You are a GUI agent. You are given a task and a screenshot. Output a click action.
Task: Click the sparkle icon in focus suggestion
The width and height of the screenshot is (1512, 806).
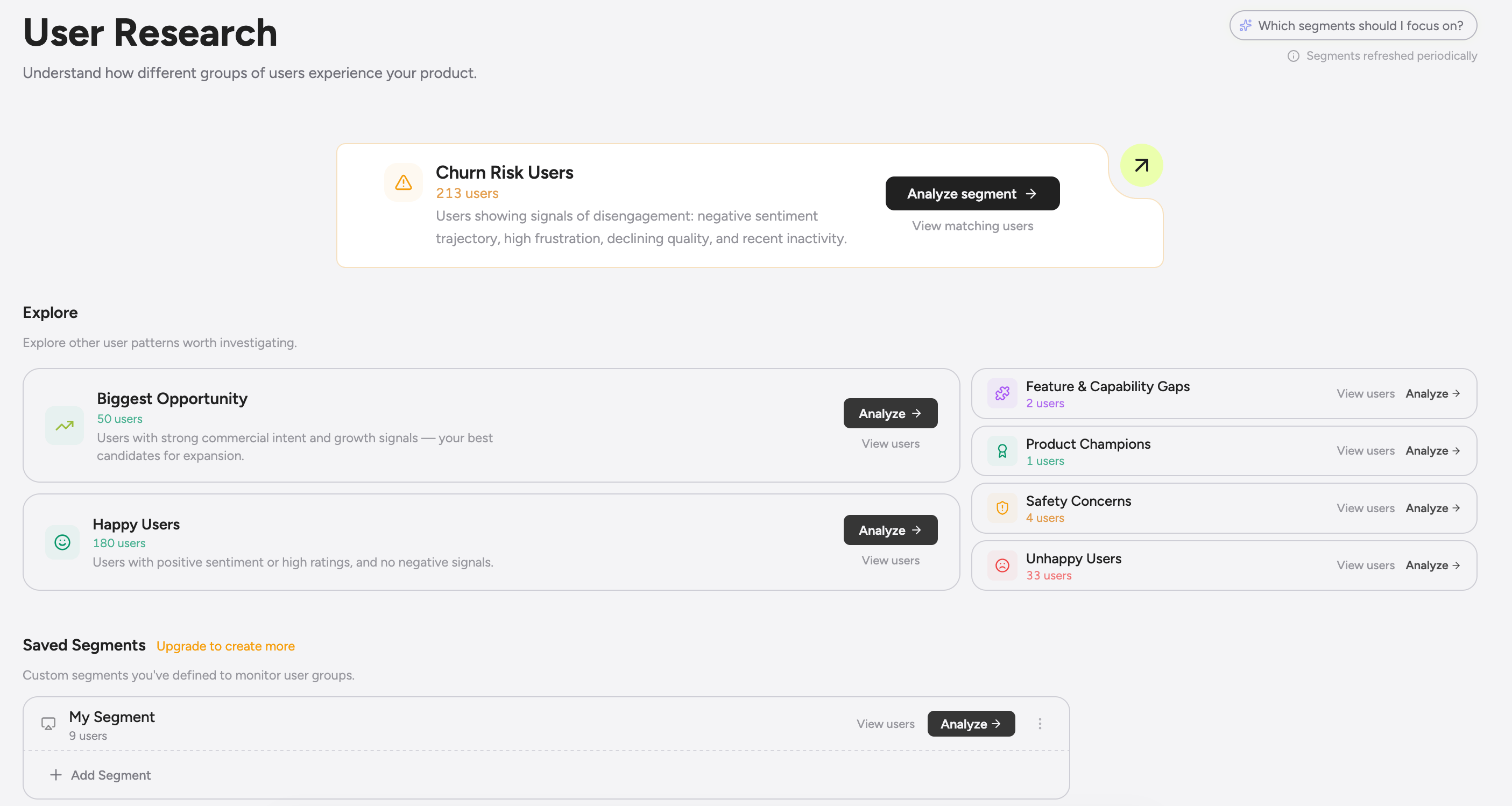[x=1245, y=26]
